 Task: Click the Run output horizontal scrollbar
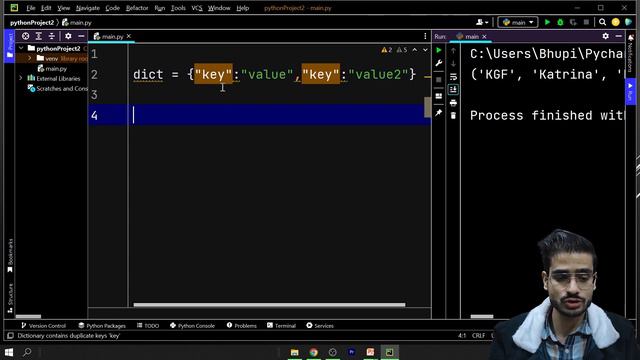tap(482, 316)
